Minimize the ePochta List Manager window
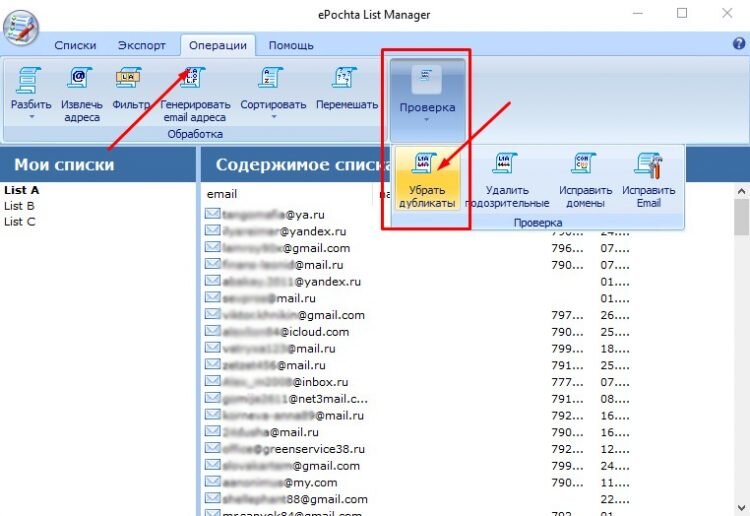 [638, 13]
